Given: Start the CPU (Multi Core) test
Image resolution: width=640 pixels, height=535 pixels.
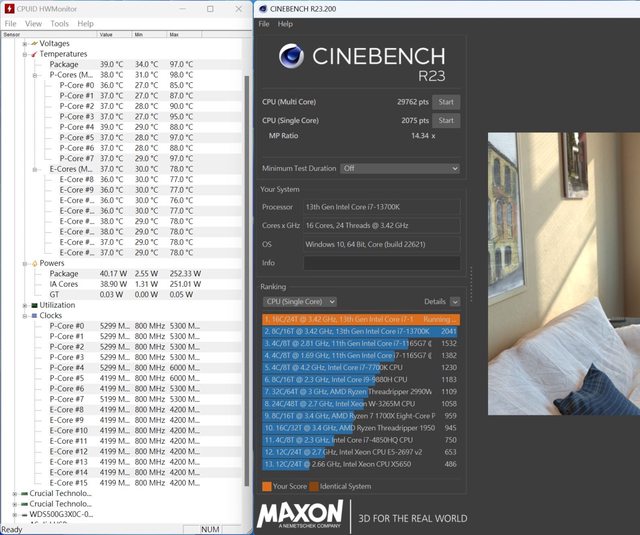Looking at the screenshot, I should coord(446,102).
